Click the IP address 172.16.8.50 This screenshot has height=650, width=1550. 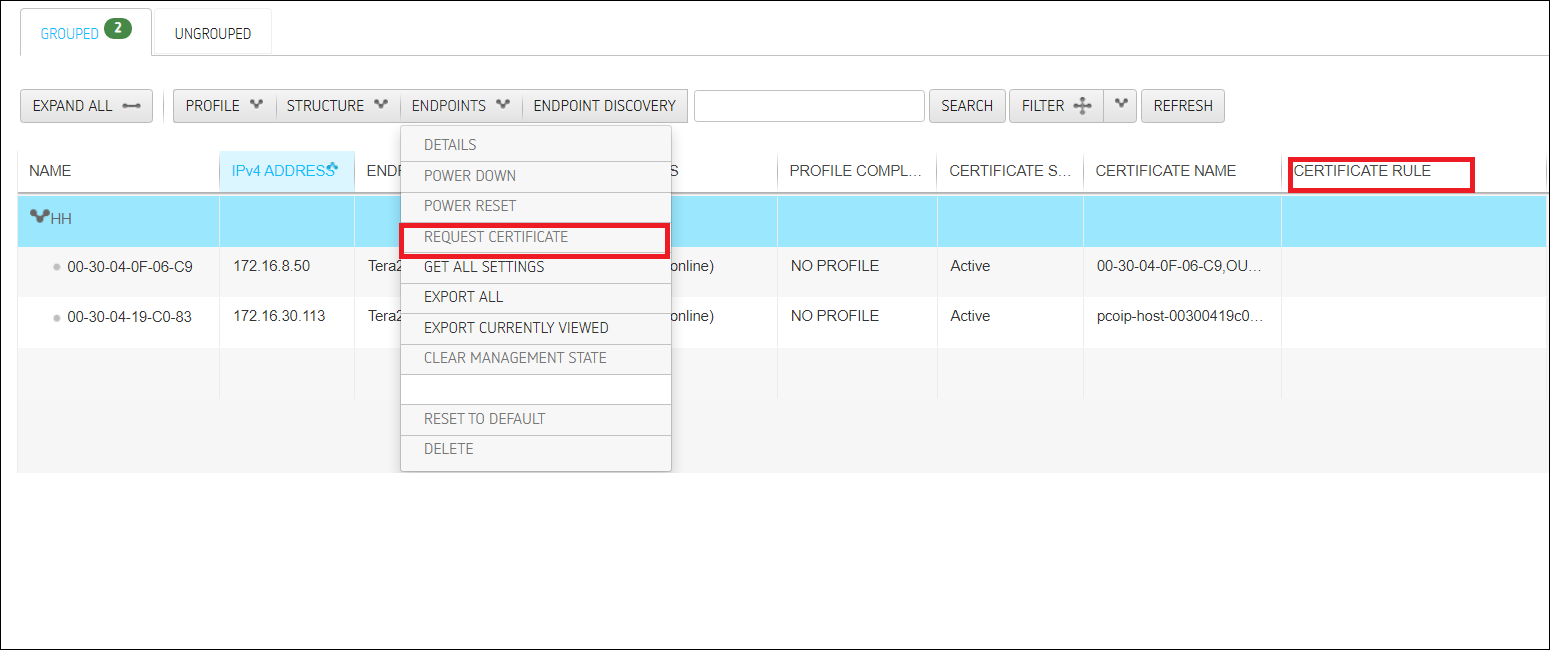[271, 266]
